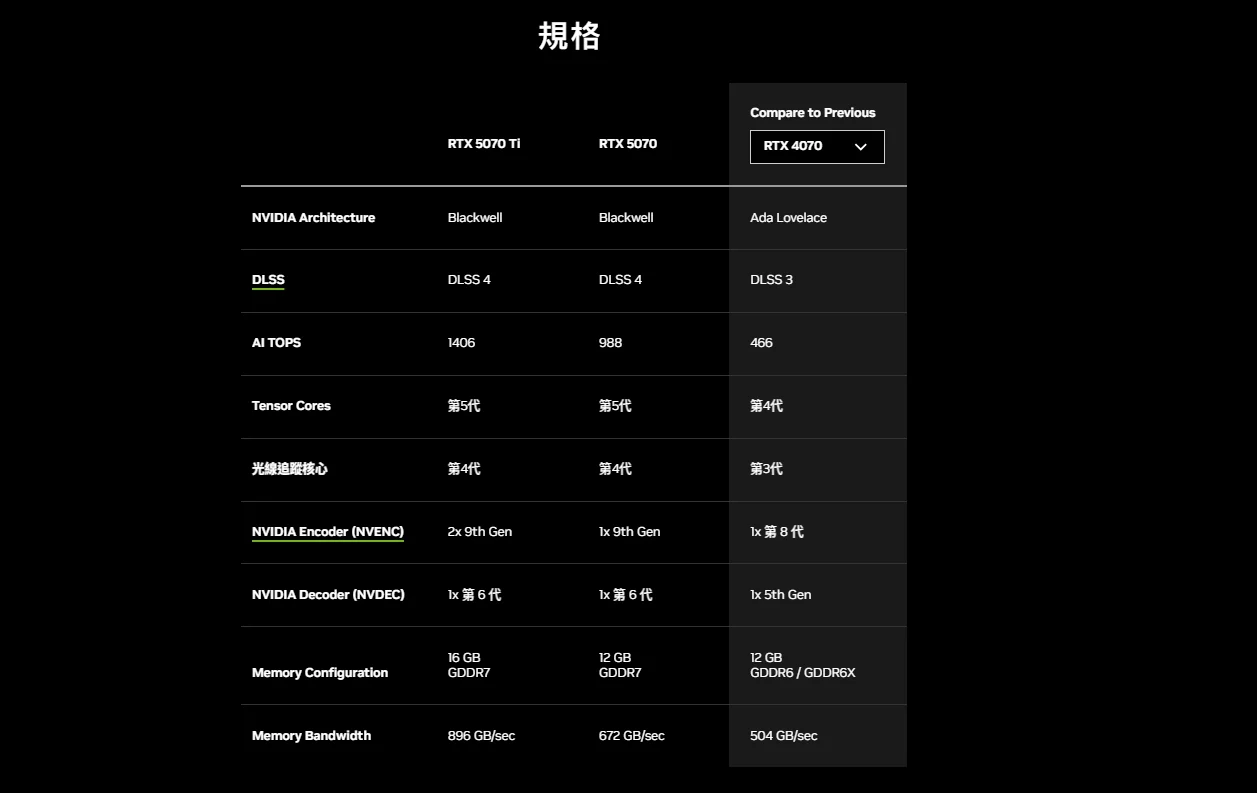
Task: Click the 規格 page heading
Action: [x=569, y=36]
